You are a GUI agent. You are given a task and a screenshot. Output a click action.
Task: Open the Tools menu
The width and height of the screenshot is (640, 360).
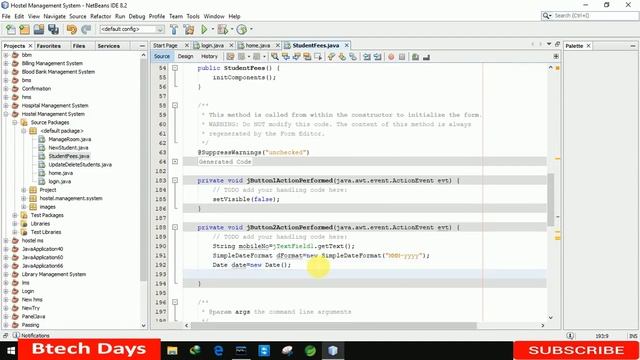click(x=193, y=16)
